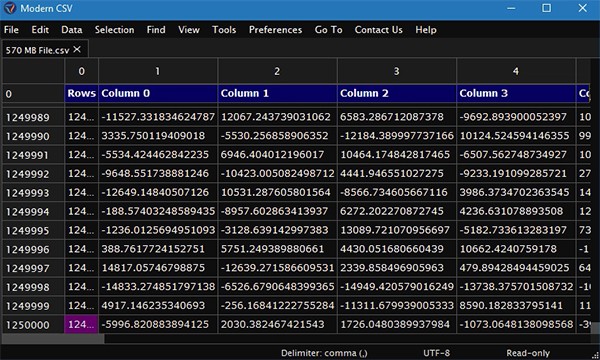Click the highlighted purple cell in row 1250000

tap(81, 324)
